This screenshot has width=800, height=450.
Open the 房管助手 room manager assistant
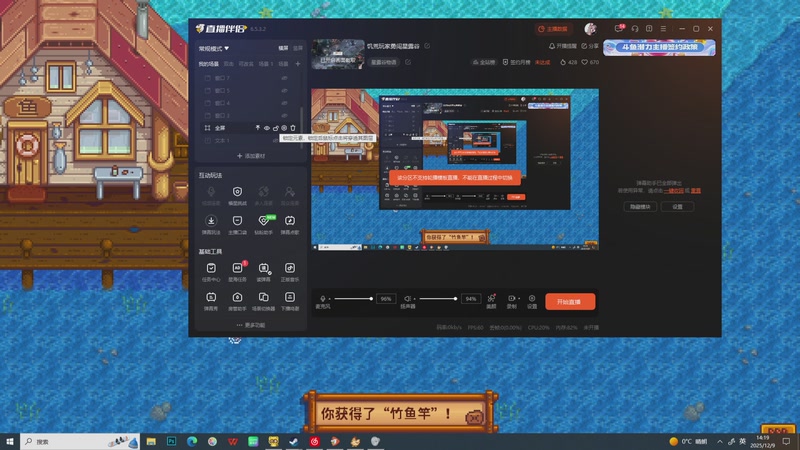pos(237,301)
